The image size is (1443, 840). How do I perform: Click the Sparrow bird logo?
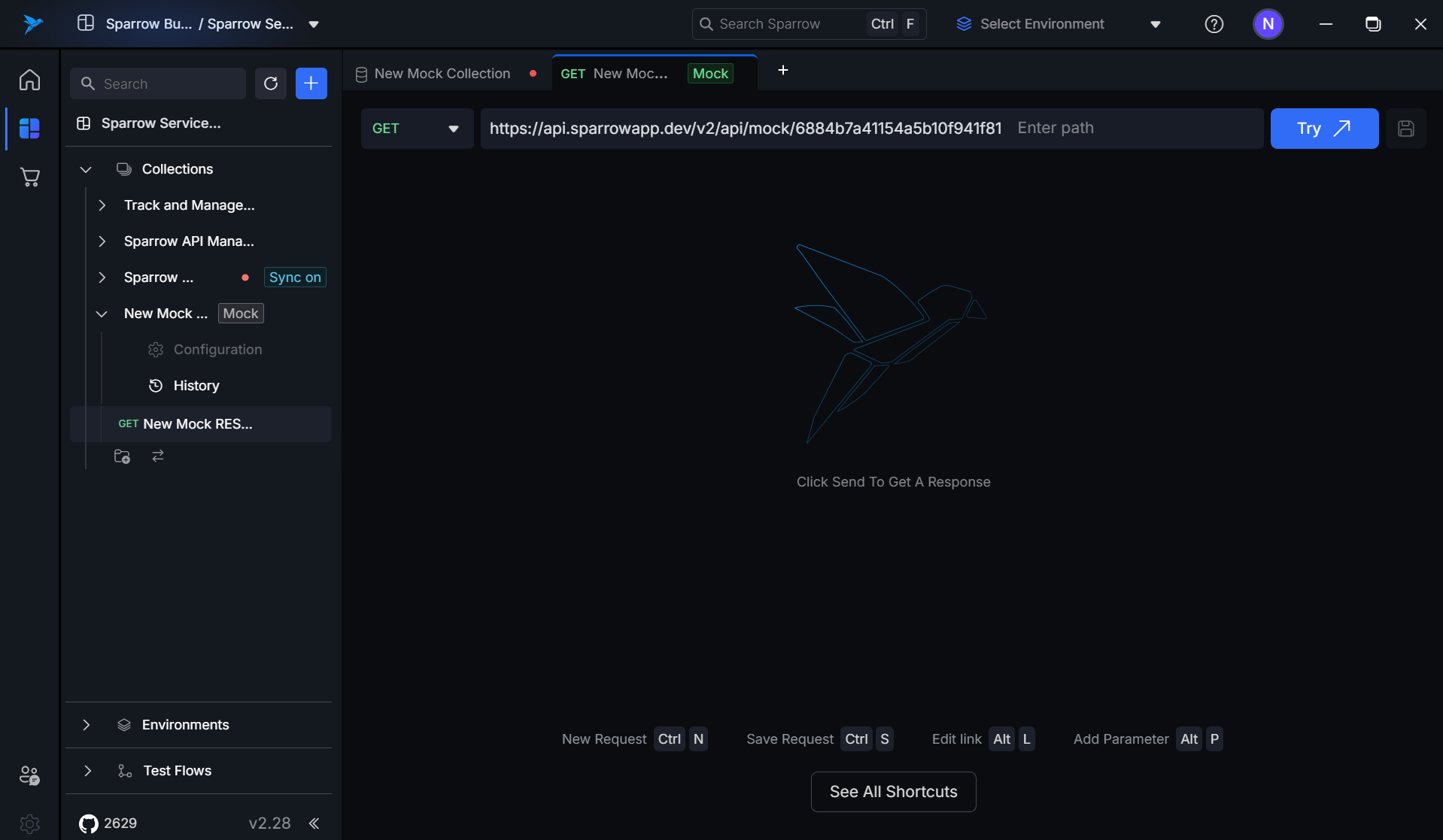(x=32, y=24)
